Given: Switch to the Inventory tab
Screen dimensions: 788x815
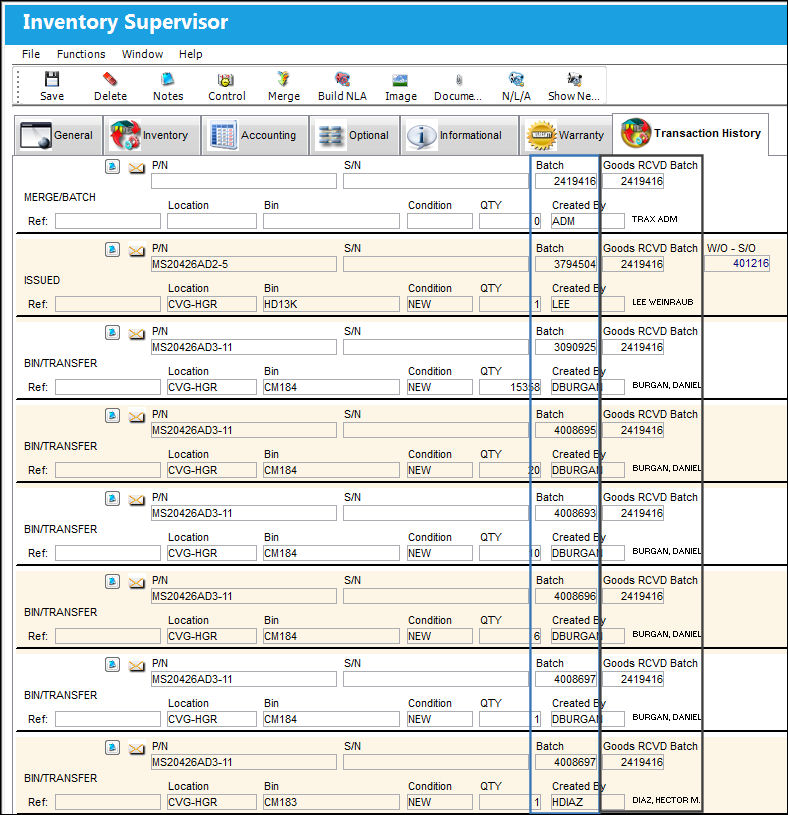Looking at the screenshot, I should [152, 135].
